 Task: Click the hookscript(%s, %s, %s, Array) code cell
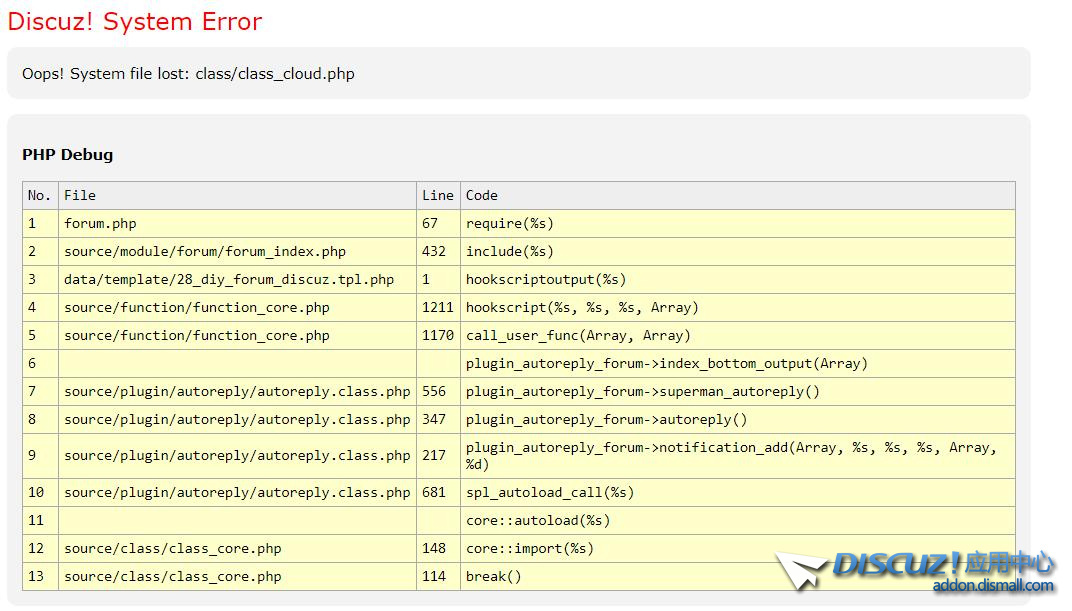pos(582,308)
